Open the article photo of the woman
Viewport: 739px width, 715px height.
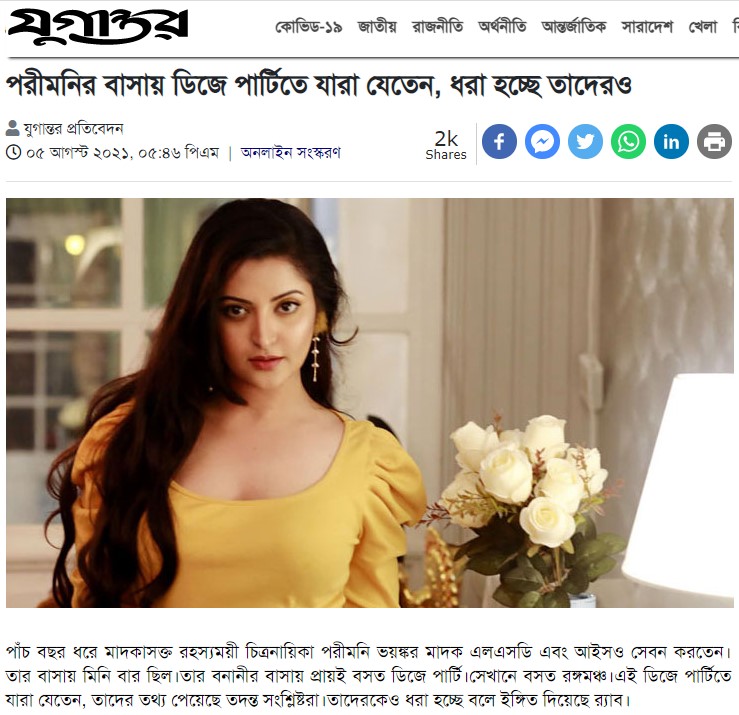click(x=370, y=403)
